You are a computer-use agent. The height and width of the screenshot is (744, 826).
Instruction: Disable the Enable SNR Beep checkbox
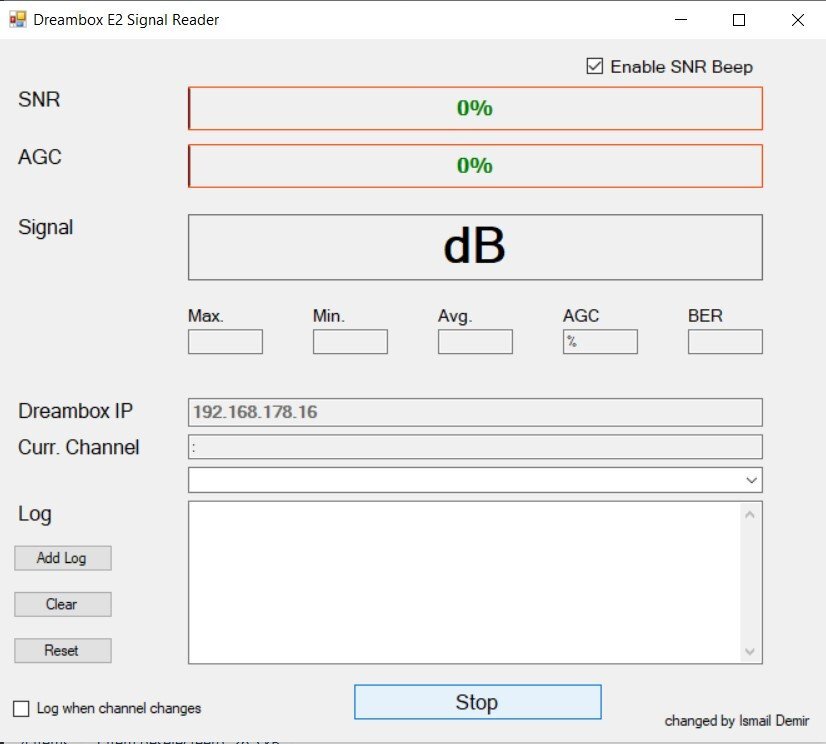click(x=595, y=67)
